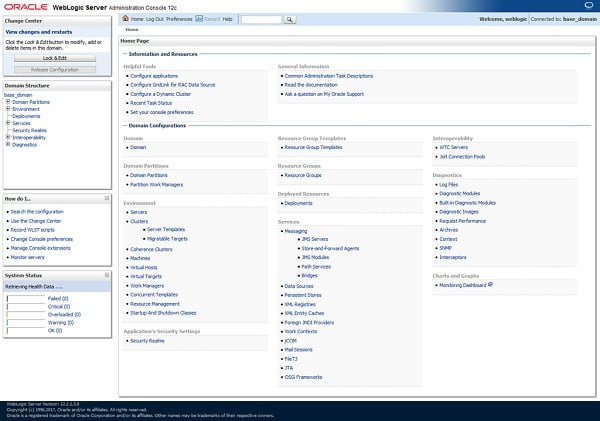Collapse the How do I panel icon
The height and width of the screenshot is (421, 600).
107,198
